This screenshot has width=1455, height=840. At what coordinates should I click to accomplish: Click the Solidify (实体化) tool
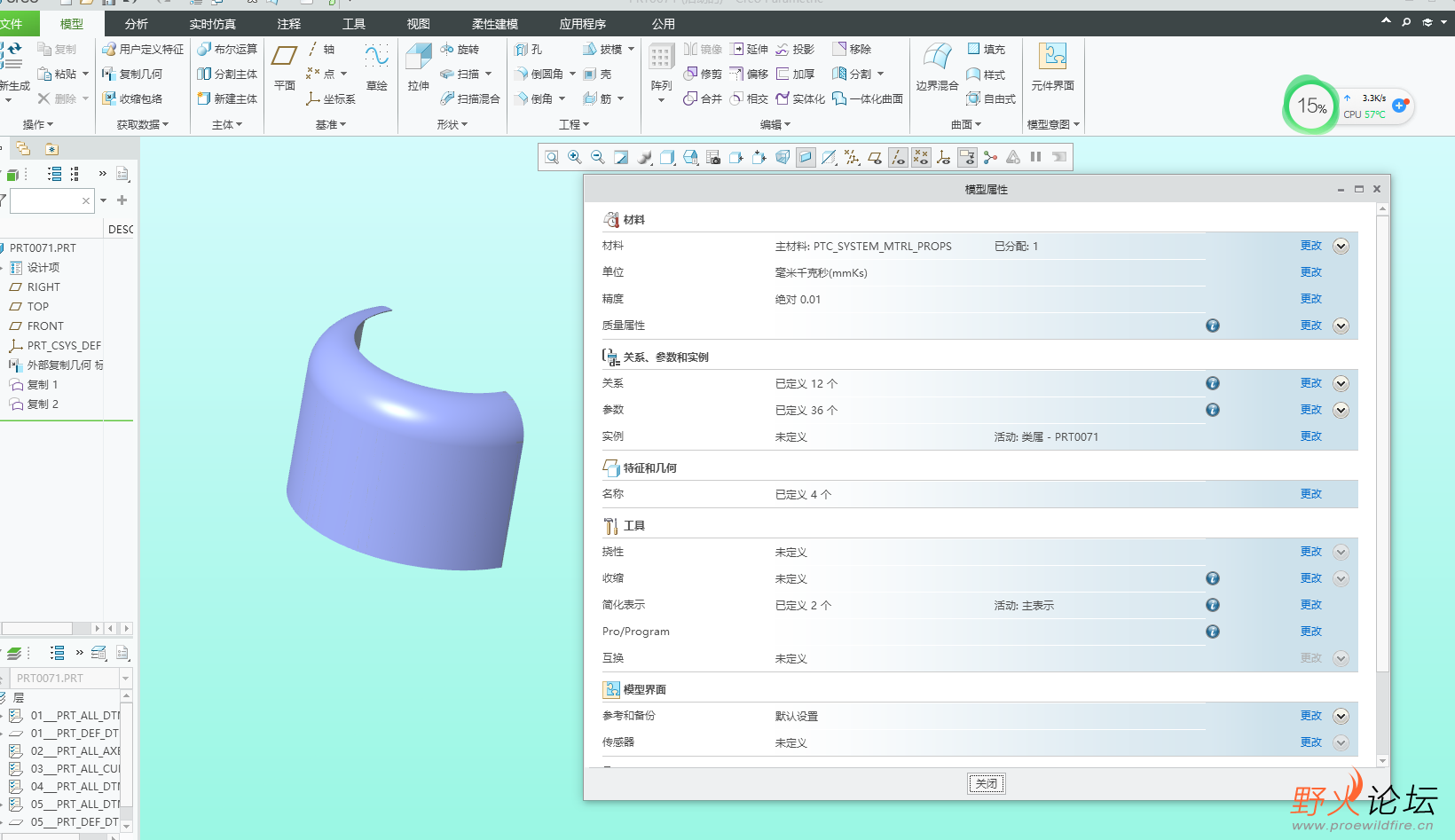pyautogui.click(x=800, y=99)
